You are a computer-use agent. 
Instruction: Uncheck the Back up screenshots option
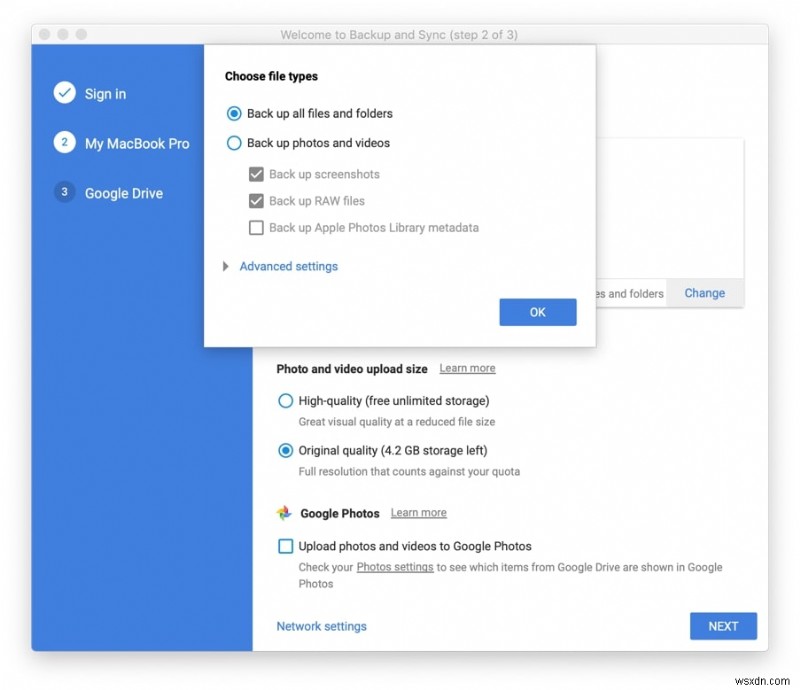click(x=256, y=174)
